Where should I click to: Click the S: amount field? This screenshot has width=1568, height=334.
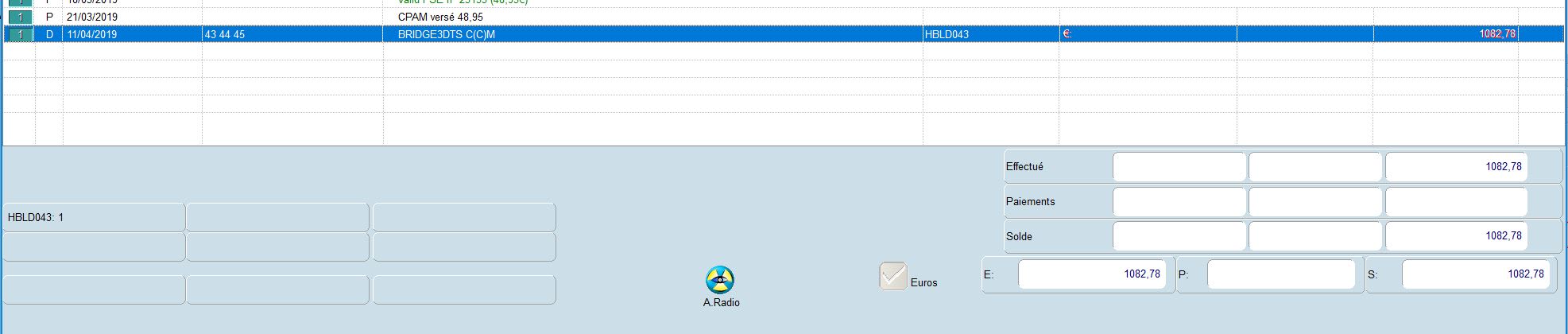point(1474,274)
